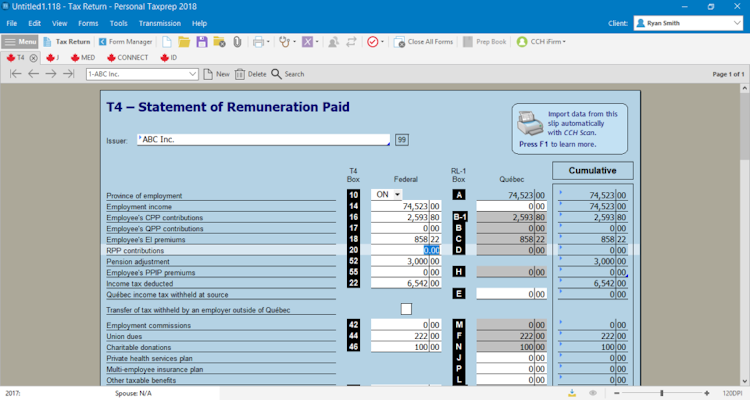Switch to the J form tab
This screenshot has height=400, width=750.
(x=53, y=58)
